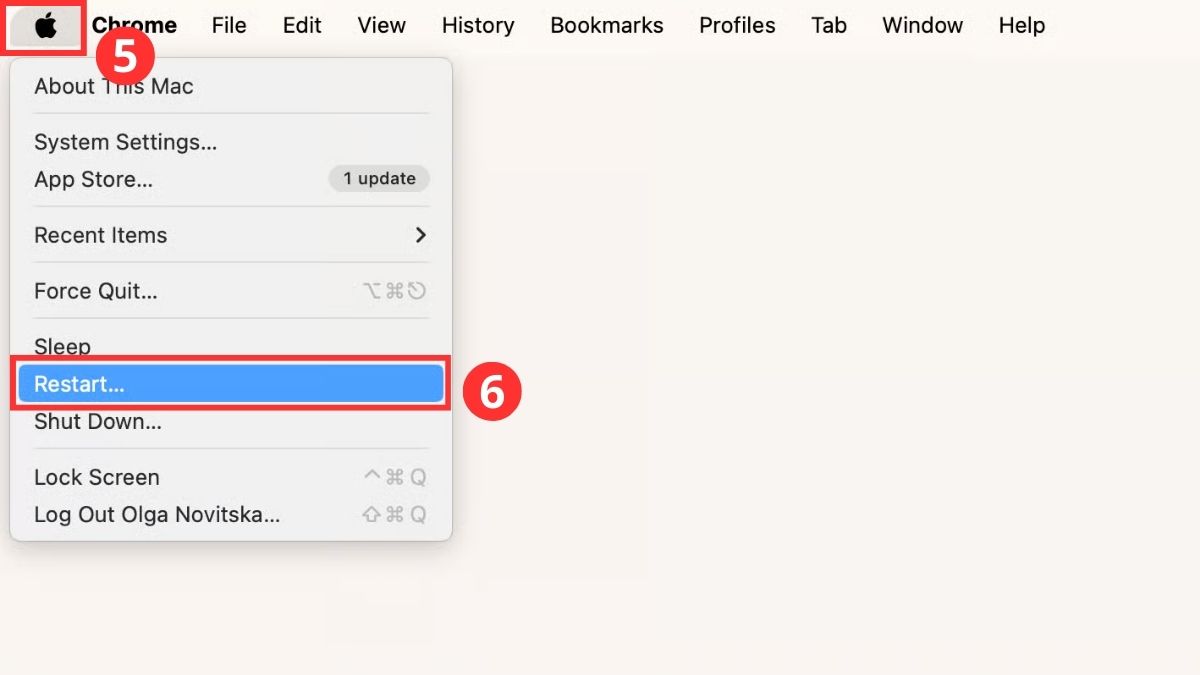This screenshot has width=1200, height=675.
Task: Expand the Recent Items submenu arrow
Action: coord(420,235)
